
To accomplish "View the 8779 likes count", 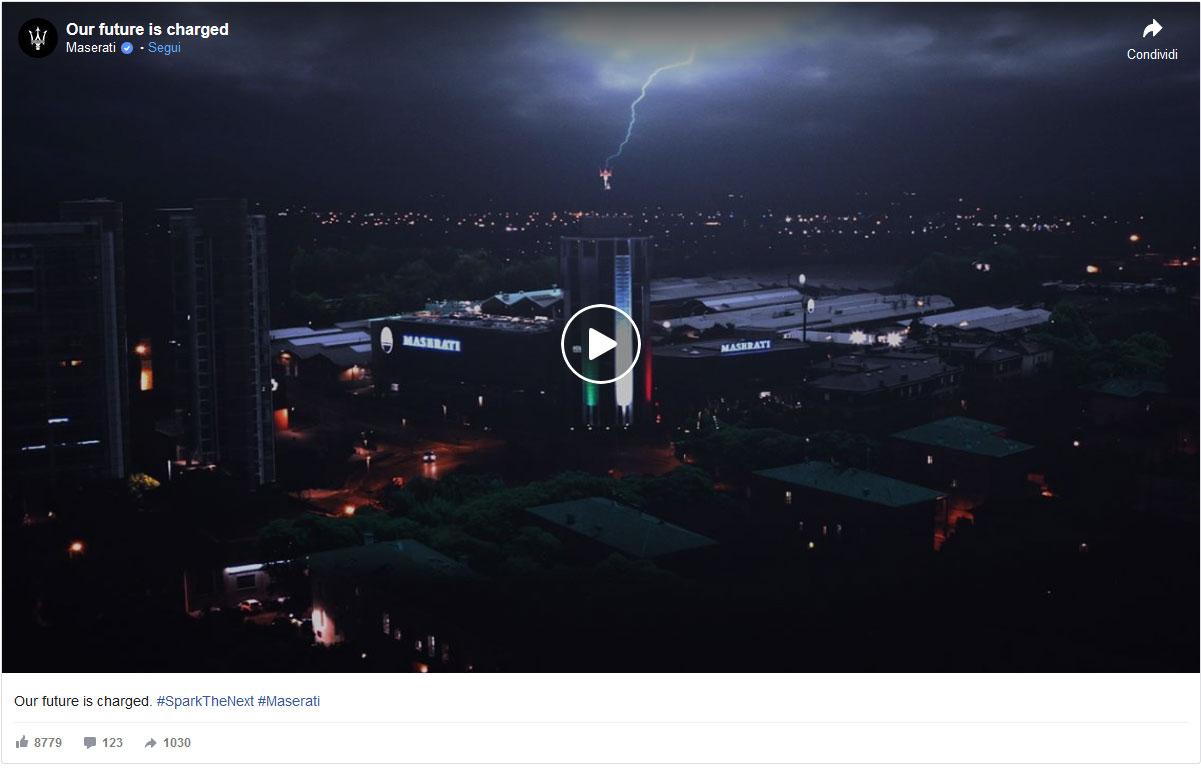I will [48, 743].
